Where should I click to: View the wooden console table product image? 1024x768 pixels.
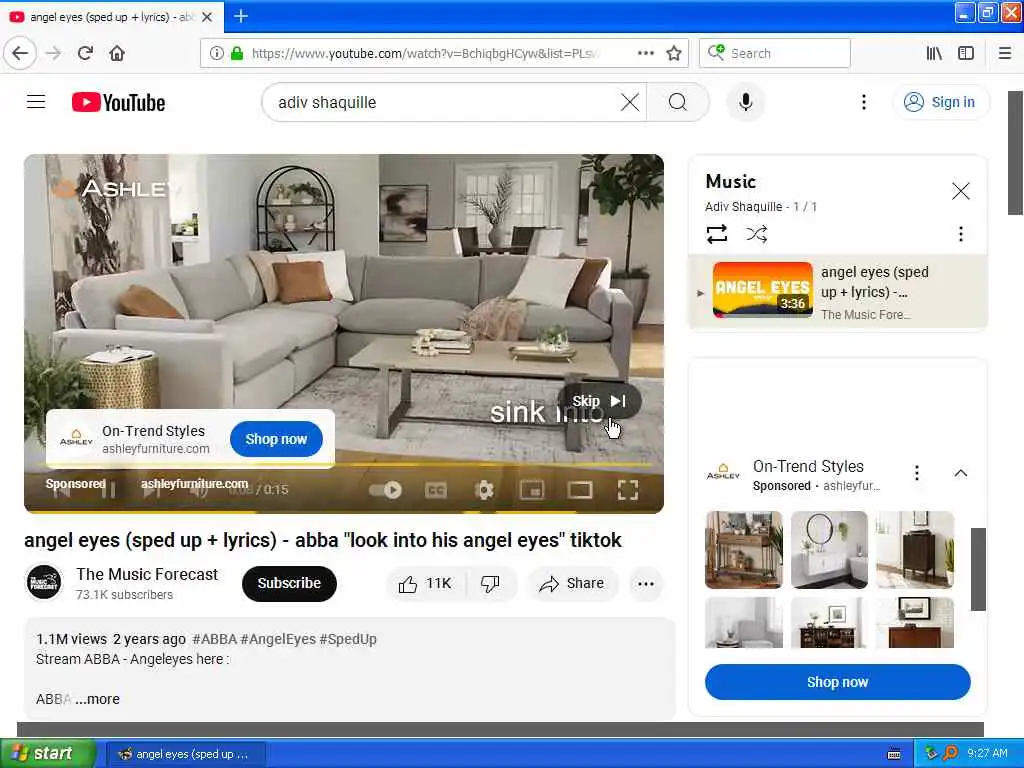[x=744, y=550]
